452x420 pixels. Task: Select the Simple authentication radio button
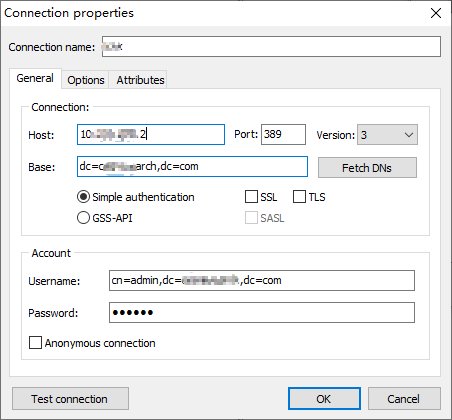pos(83,197)
